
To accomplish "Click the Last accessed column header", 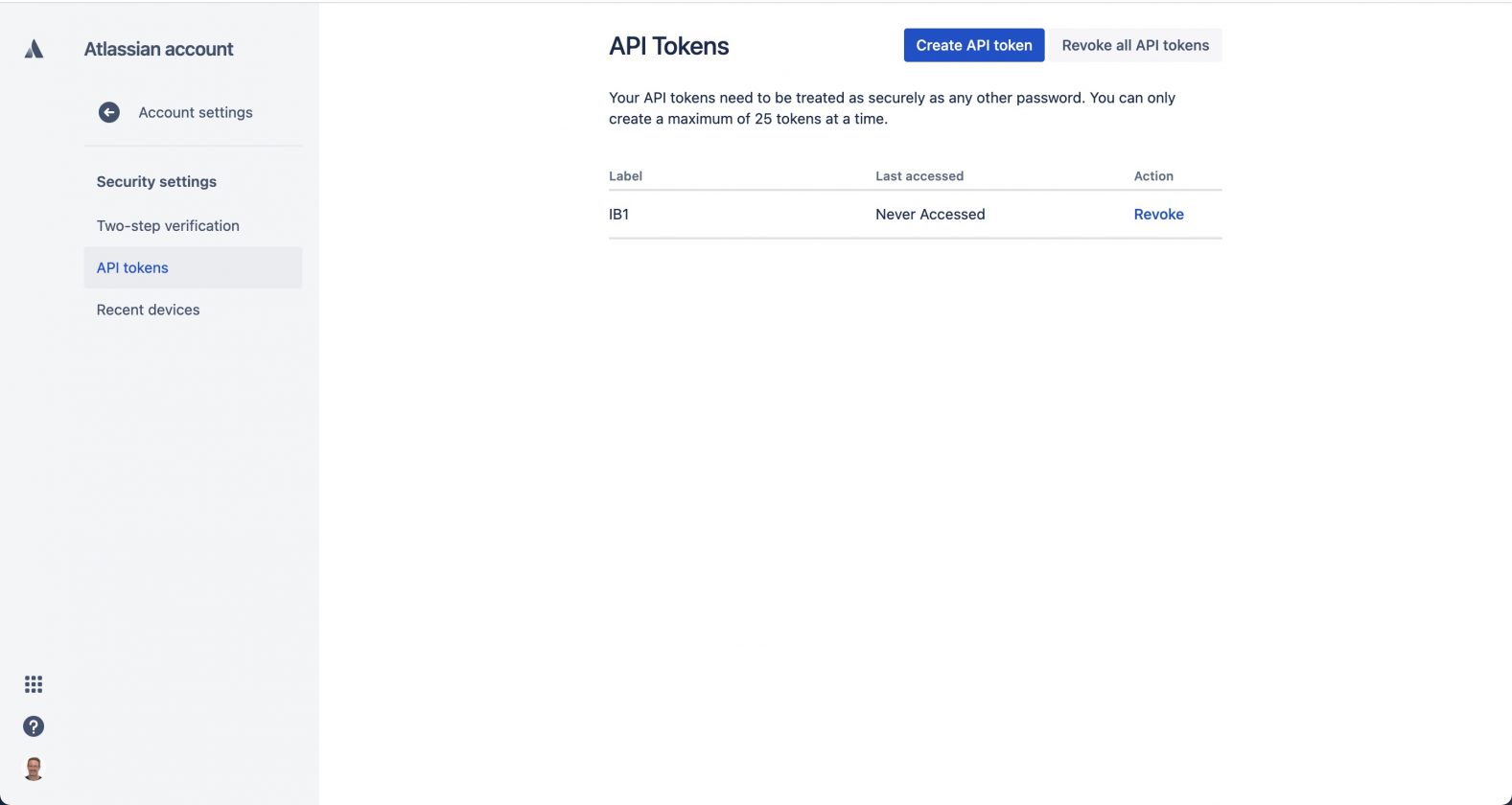I will pyautogui.click(x=919, y=176).
